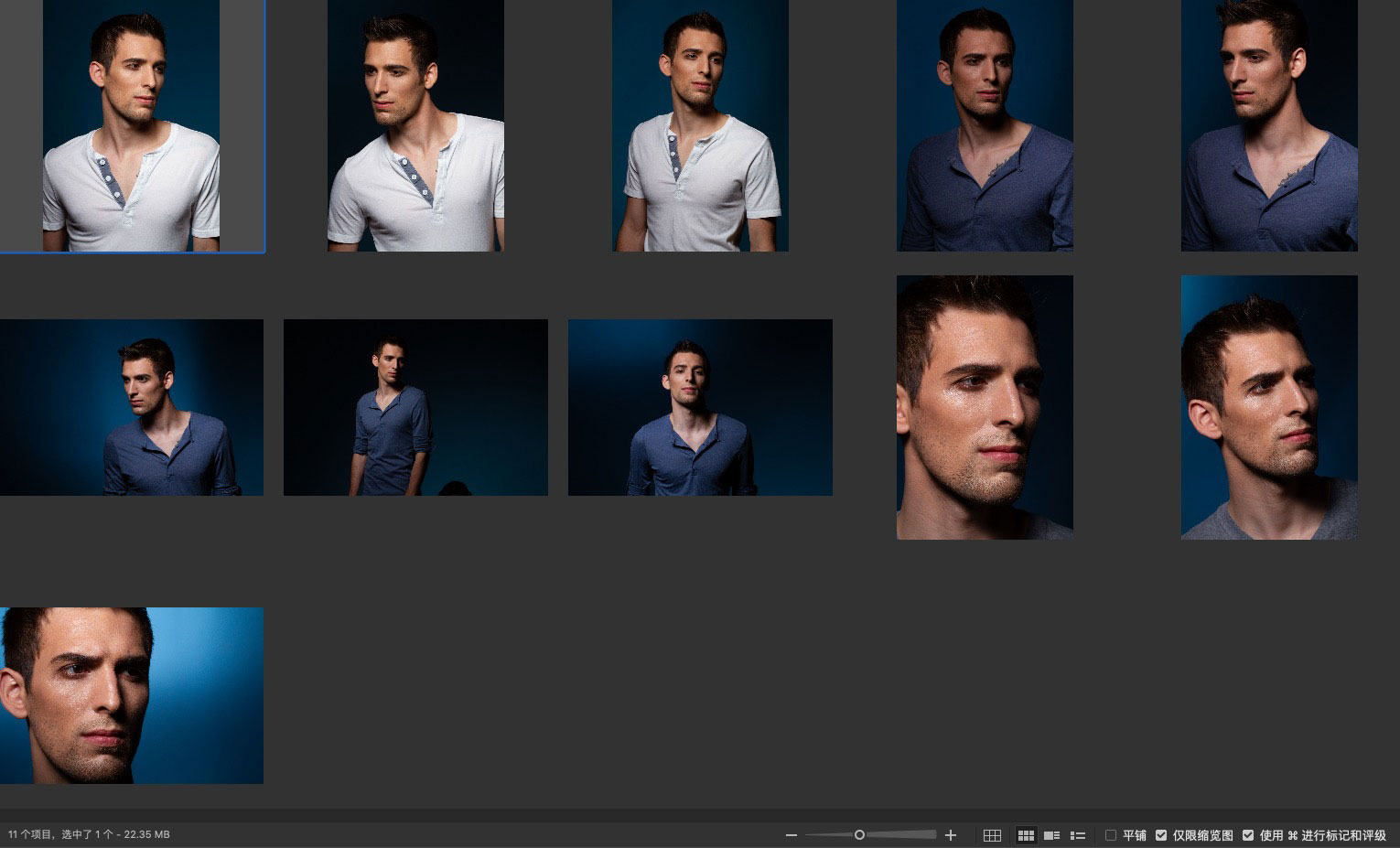The width and height of the screenshot is (1400, 848).
Task: Select the second white-shirt portrait, head turned left
Action: pyautogui.click(x=415, y=125)
